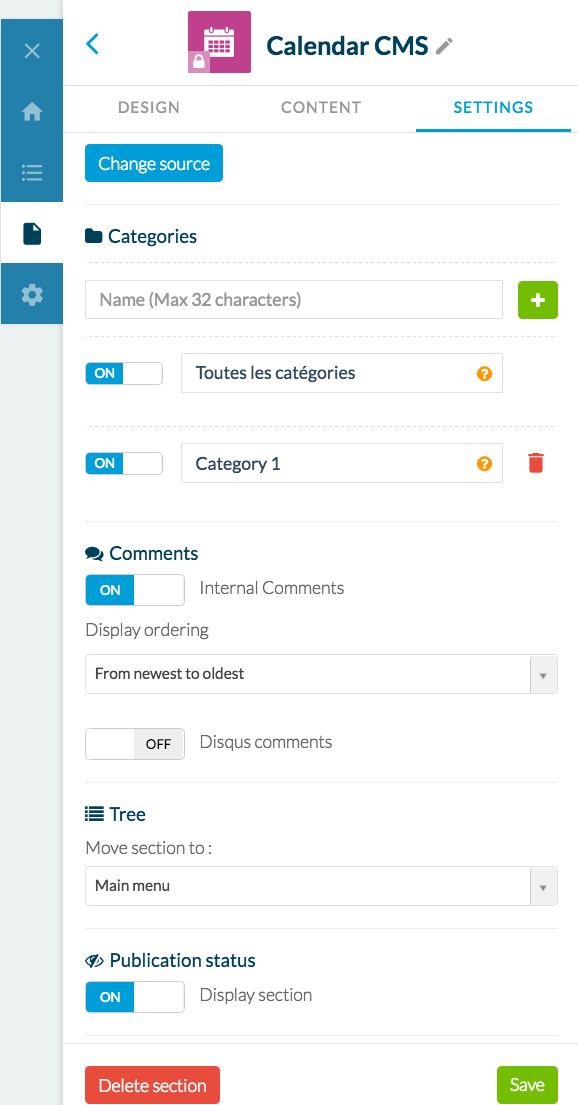Click the Change source button

[x=154, y=163]
